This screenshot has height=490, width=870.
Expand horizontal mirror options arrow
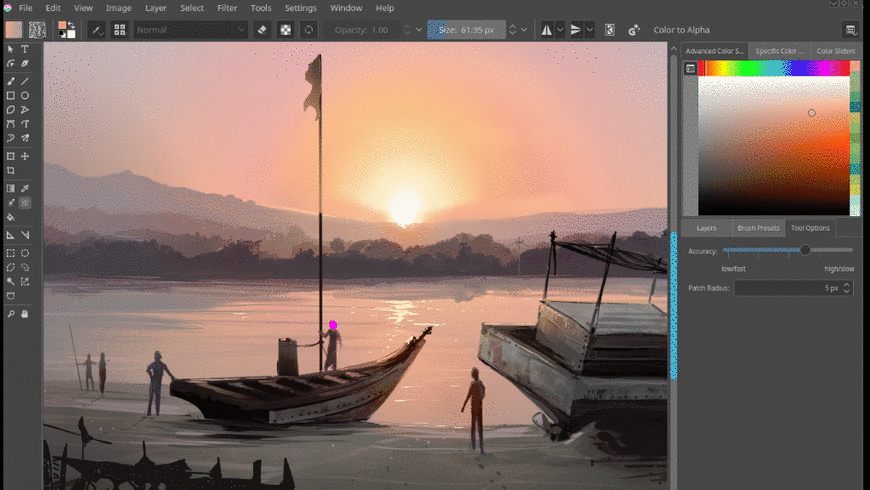pos(560,30)
